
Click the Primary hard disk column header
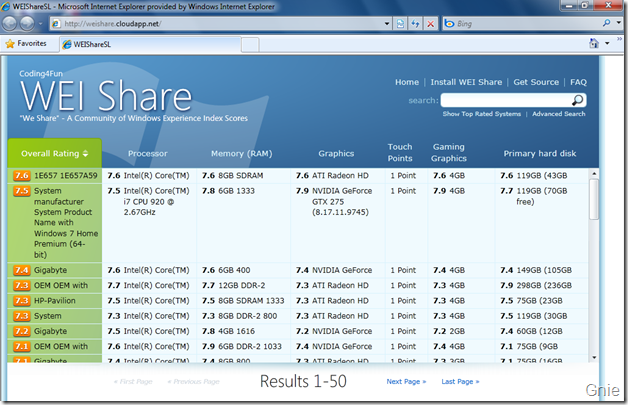539,153
